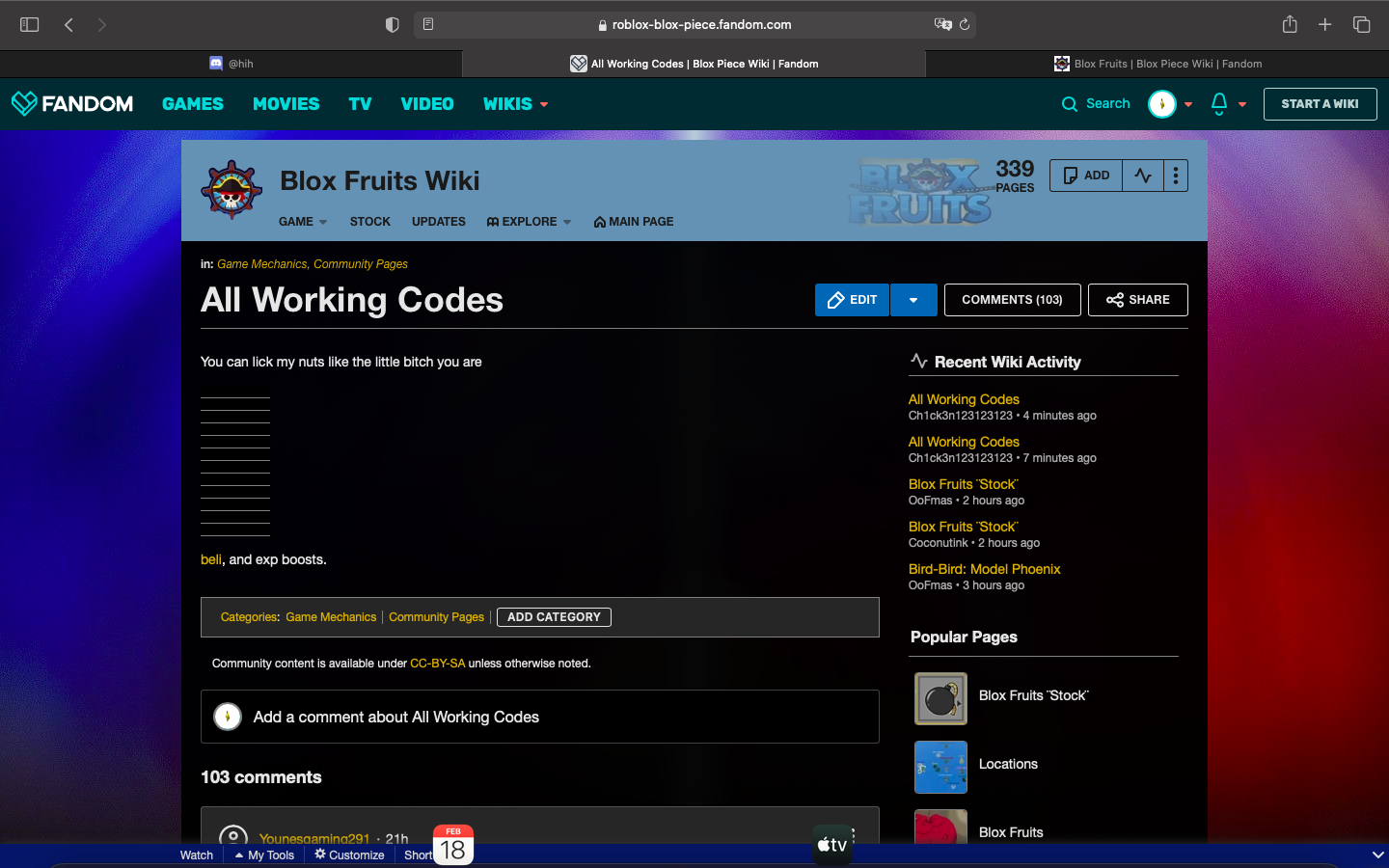Click the ADD page button
This screenshot has height=868, width=1389.
[1086, 176]
